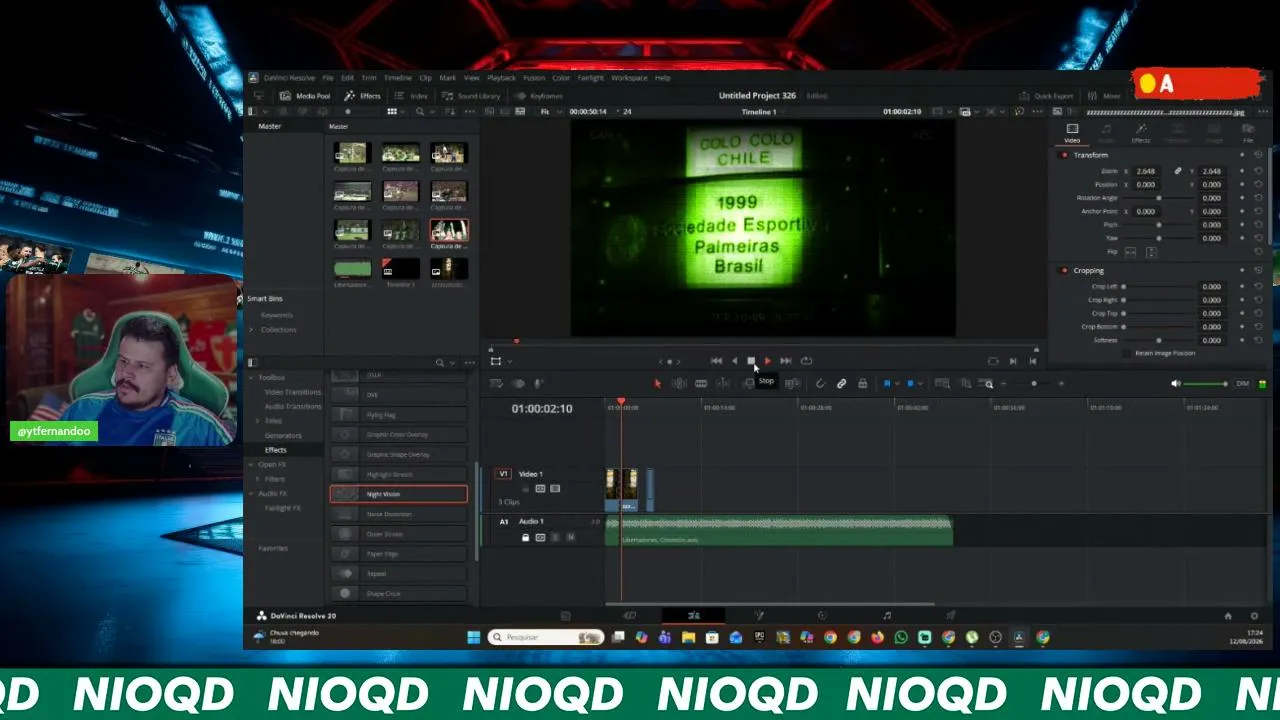Click the blue Flag icon
The width and height of the screenshot is (1280, 720).
coord(887,384)
